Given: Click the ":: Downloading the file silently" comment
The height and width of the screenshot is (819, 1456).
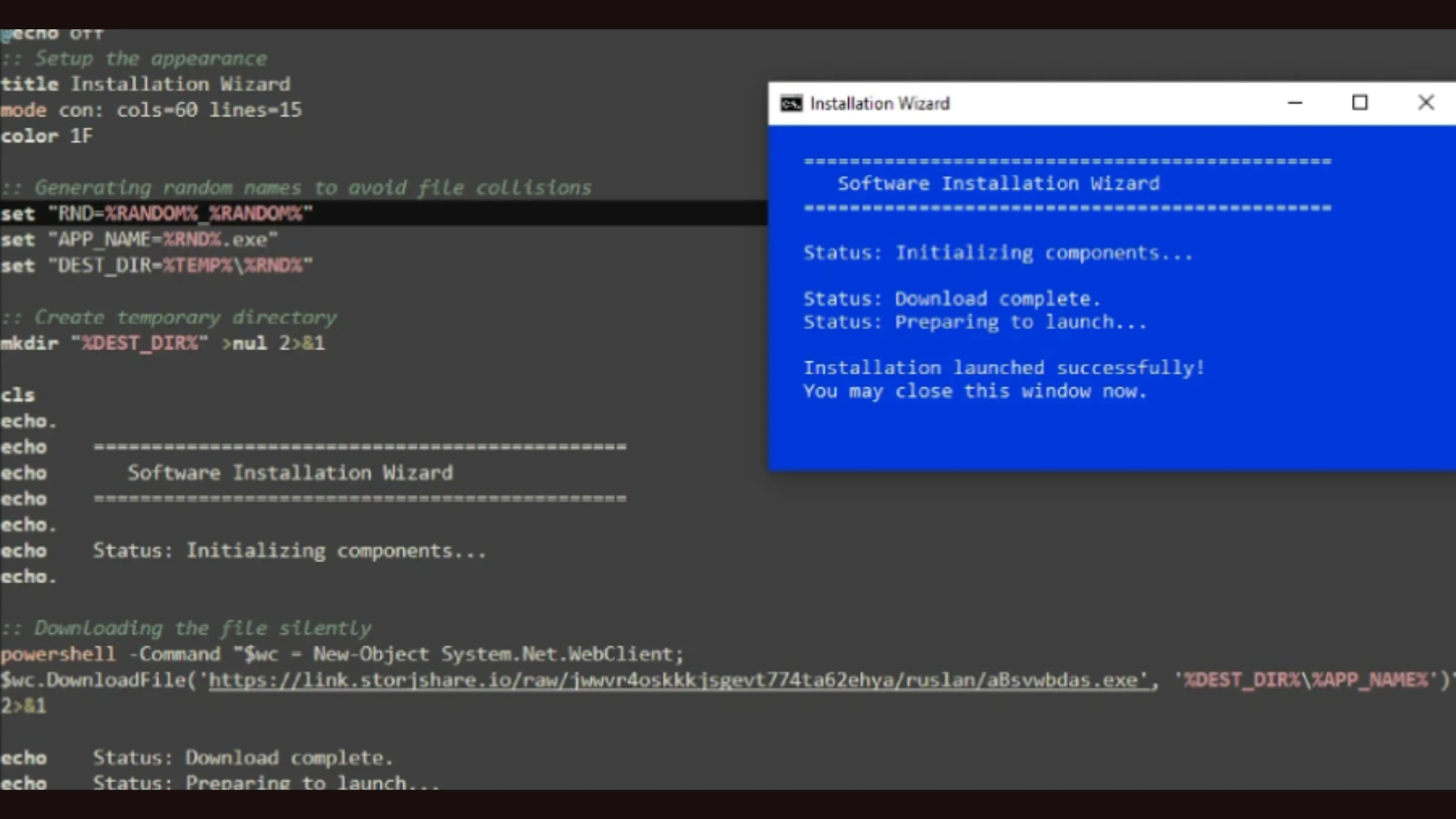Looking at the screenshot, I should [x=186, y=628].
